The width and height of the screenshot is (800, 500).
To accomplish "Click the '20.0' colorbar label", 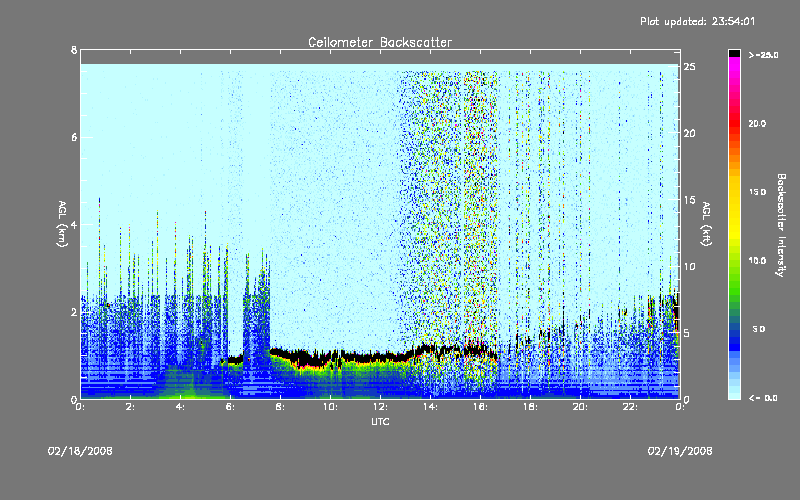I will click(758, 124).
